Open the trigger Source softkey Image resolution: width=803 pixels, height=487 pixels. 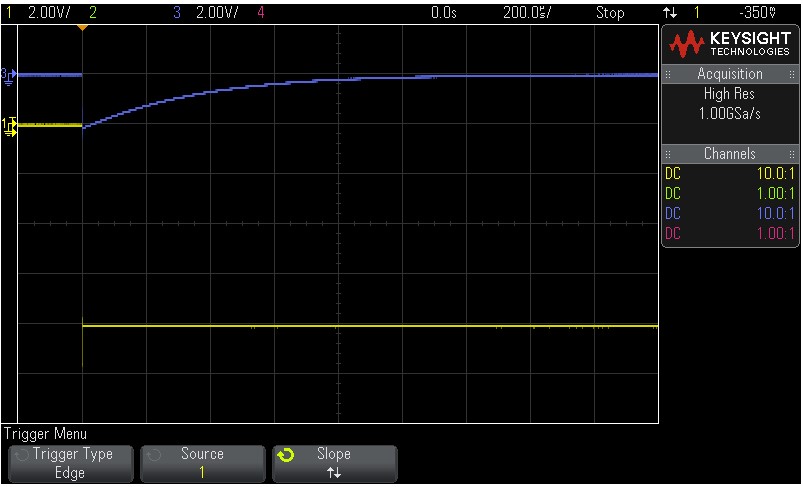[203, 463]
